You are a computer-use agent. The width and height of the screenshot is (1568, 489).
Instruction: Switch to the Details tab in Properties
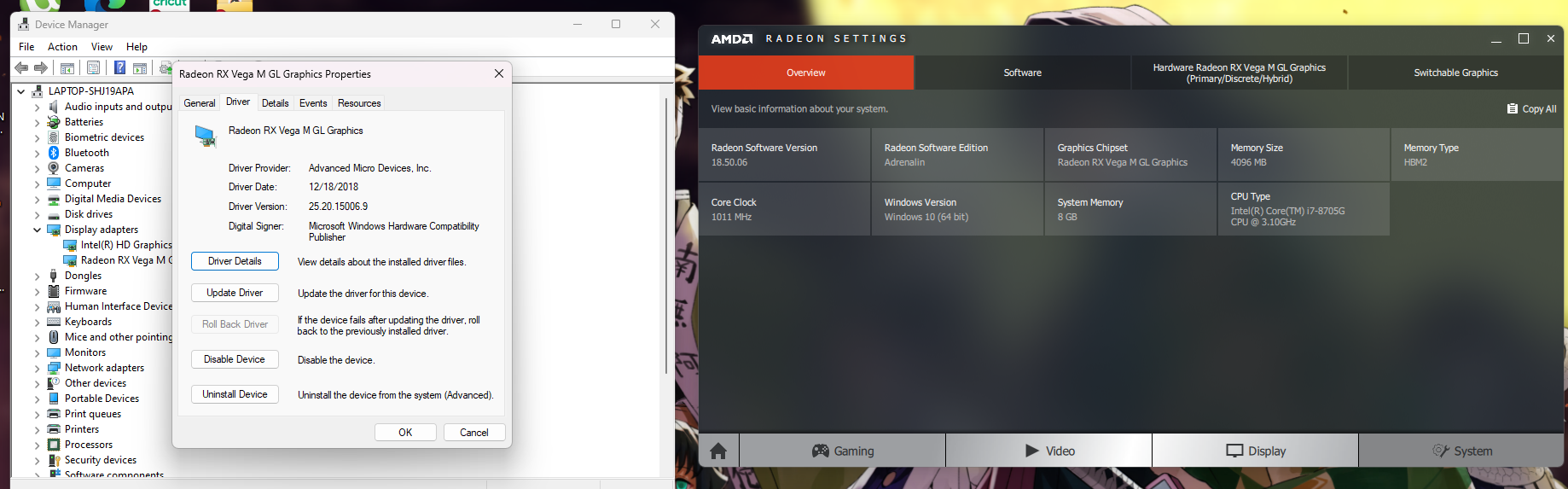(275, 103)
